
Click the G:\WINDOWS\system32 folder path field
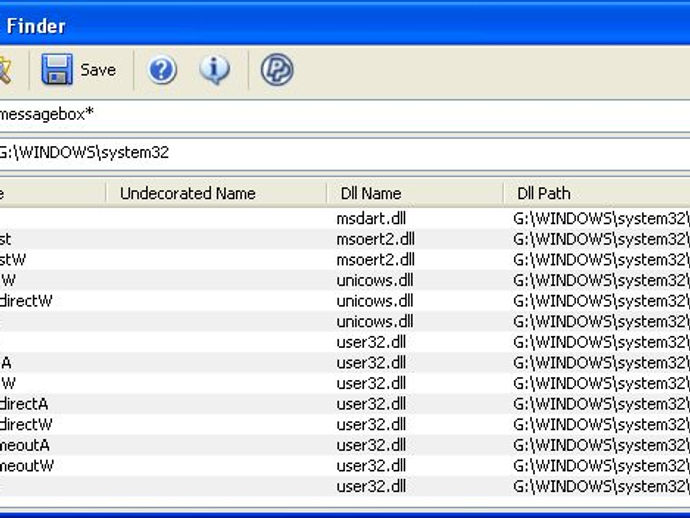pyautogui.click(x=345, y=153)
